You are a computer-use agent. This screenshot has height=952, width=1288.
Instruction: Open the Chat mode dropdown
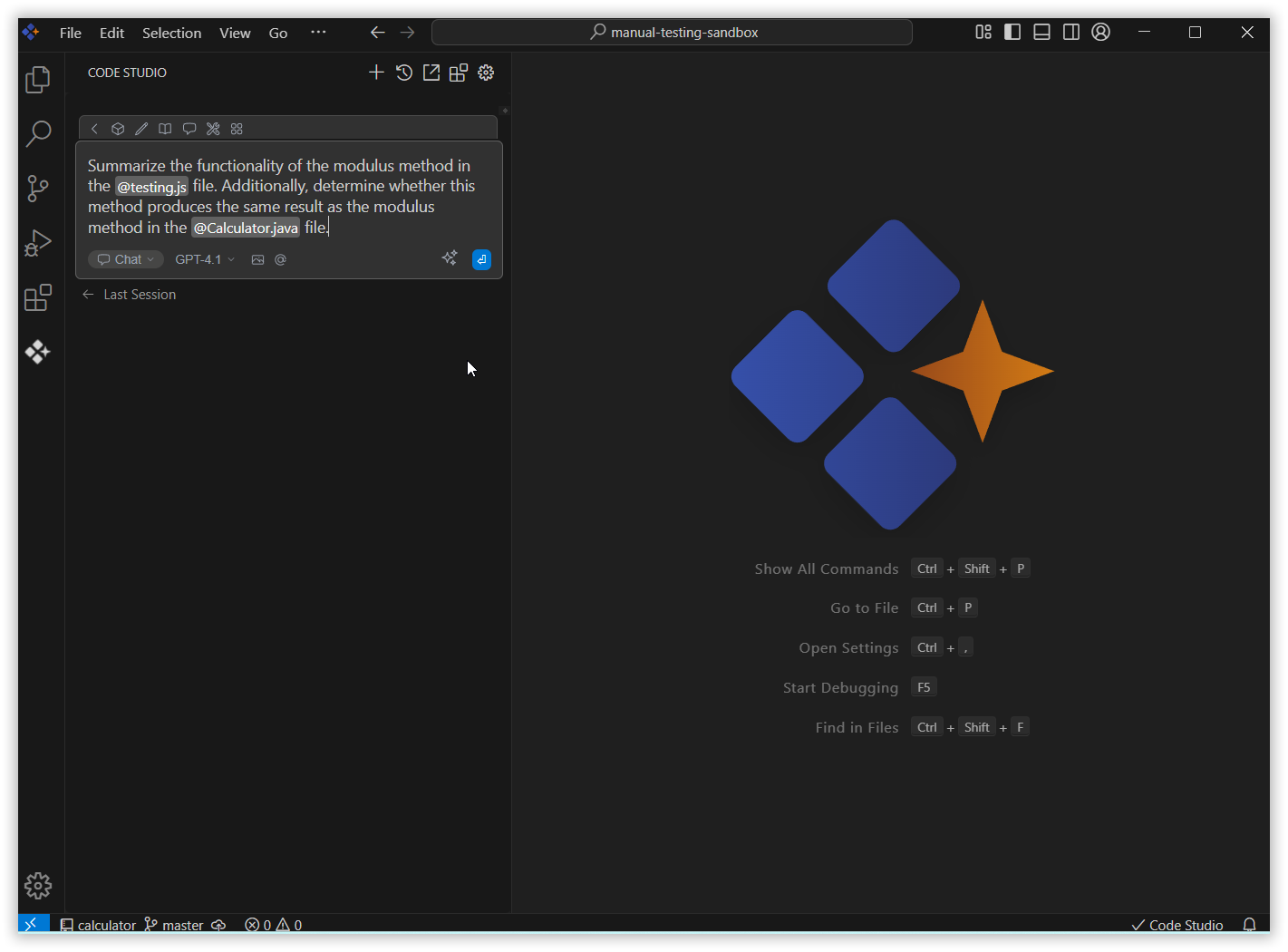pos(126,259)
